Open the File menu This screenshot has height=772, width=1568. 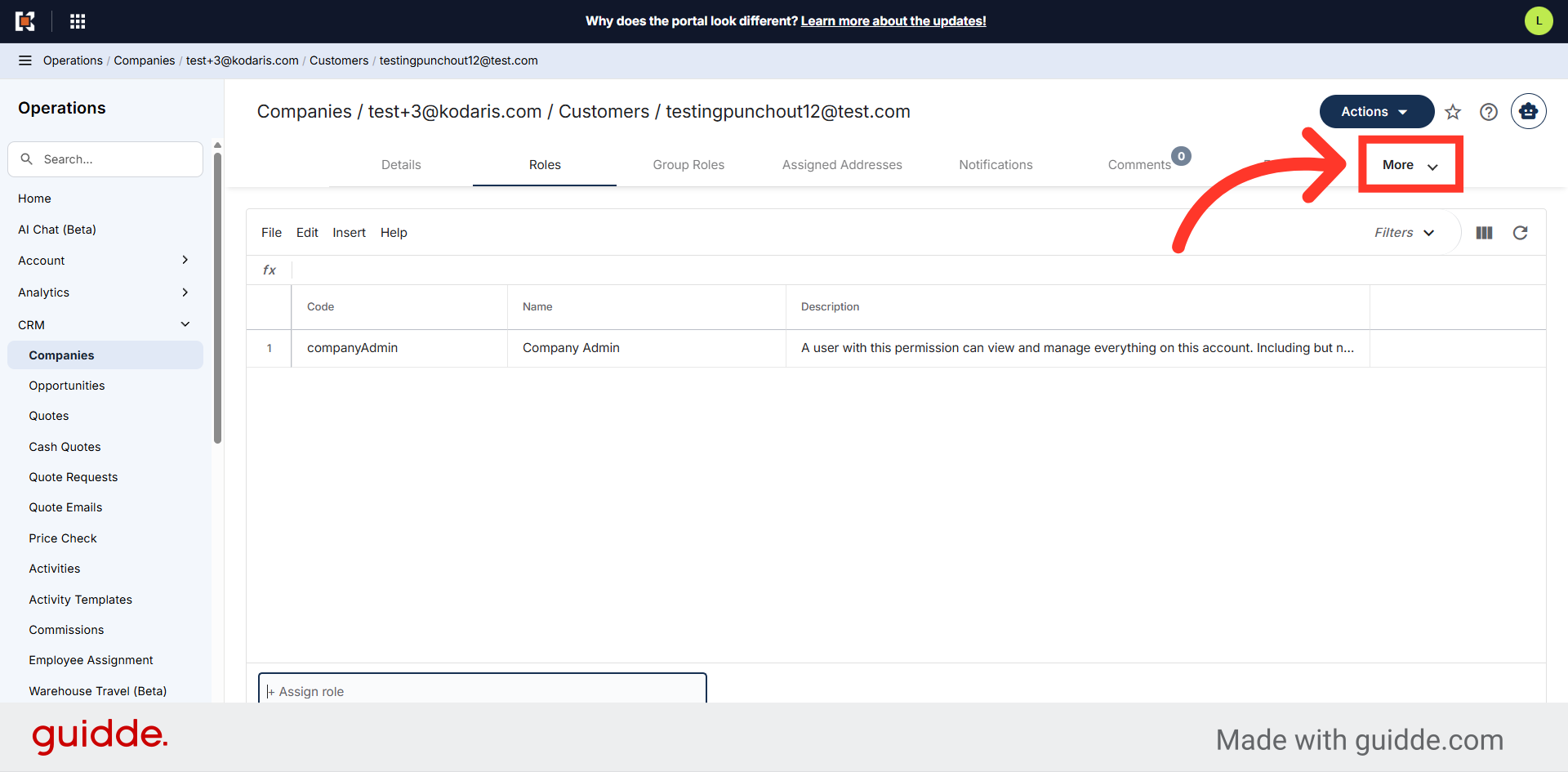(x=271, y=233)
